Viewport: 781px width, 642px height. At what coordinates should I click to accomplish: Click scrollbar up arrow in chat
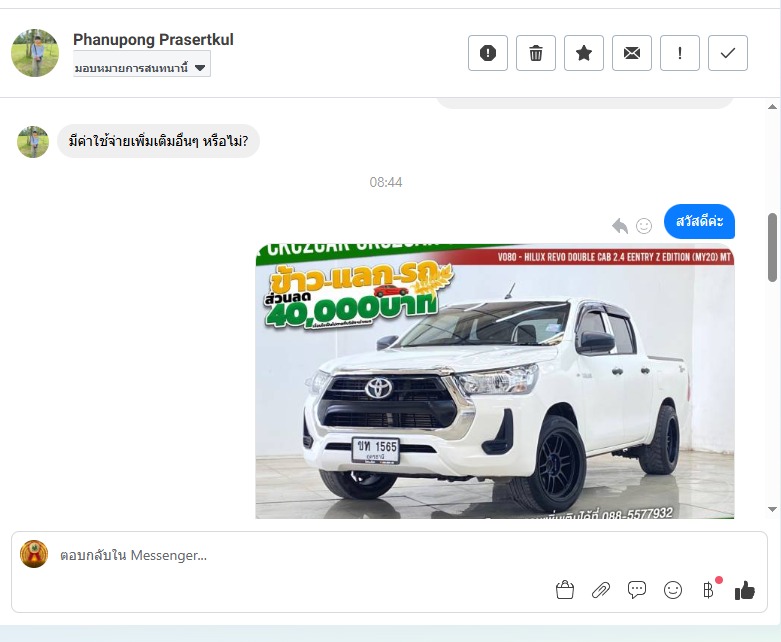tap(772, 107)
